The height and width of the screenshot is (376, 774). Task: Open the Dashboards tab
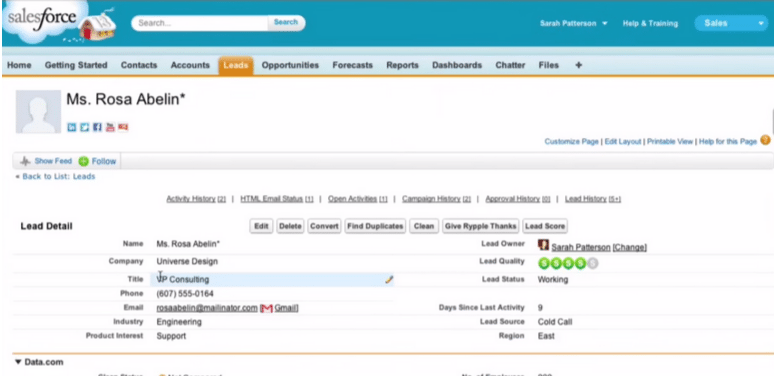tap(457, 65)
